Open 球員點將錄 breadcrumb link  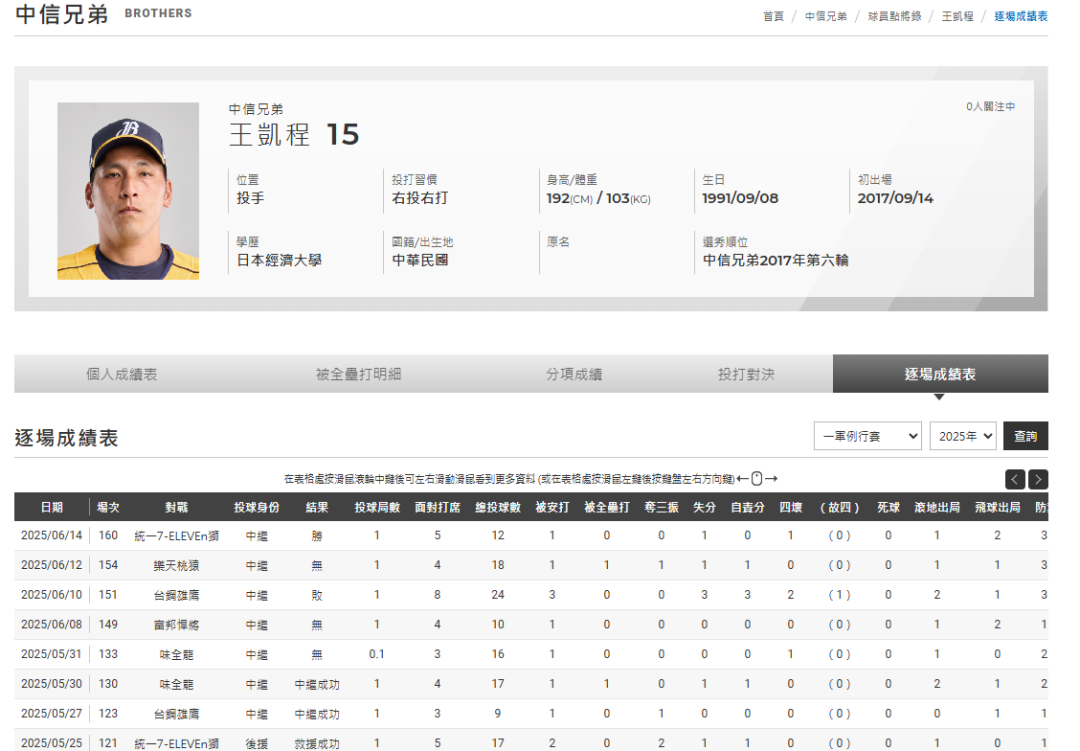(x=894, y=16)
